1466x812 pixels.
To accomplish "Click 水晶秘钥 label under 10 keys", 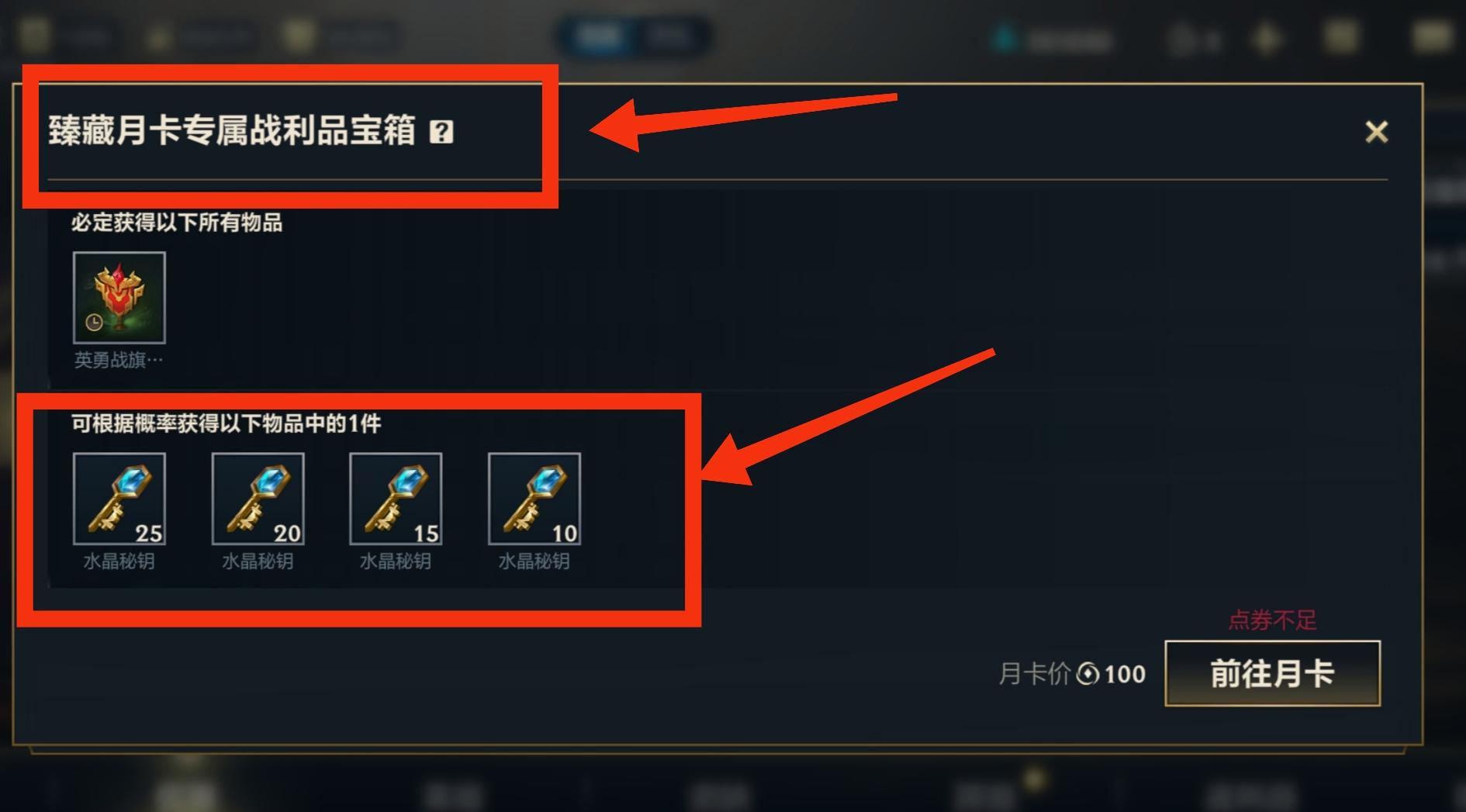I will pyautogui.click(x=534, y=561).
